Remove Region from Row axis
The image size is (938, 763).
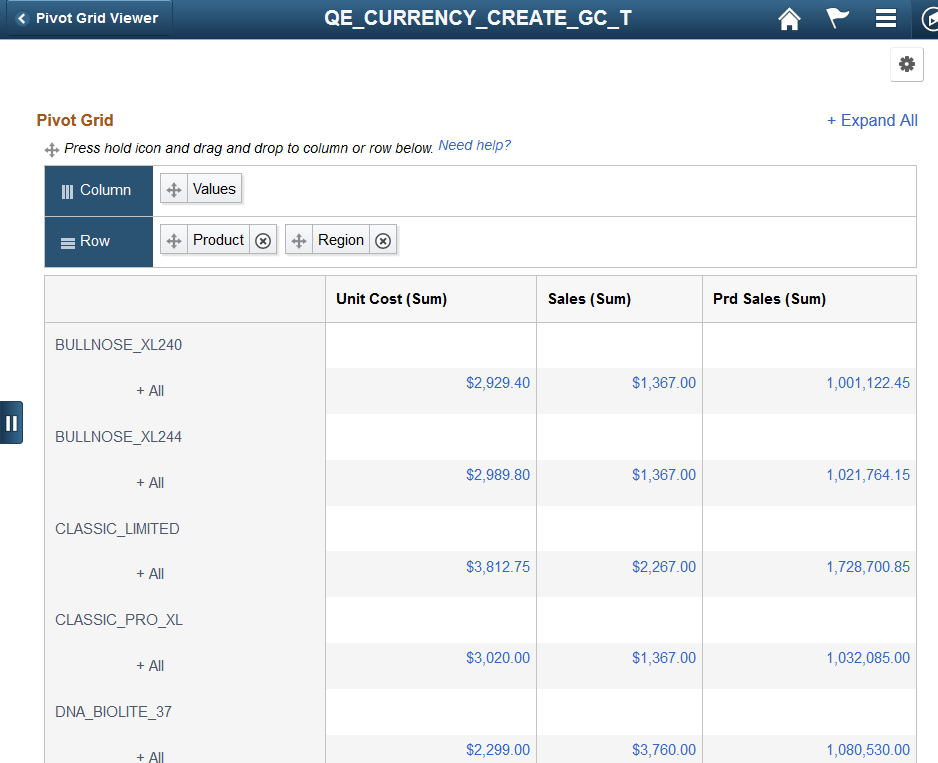[383, 241]
